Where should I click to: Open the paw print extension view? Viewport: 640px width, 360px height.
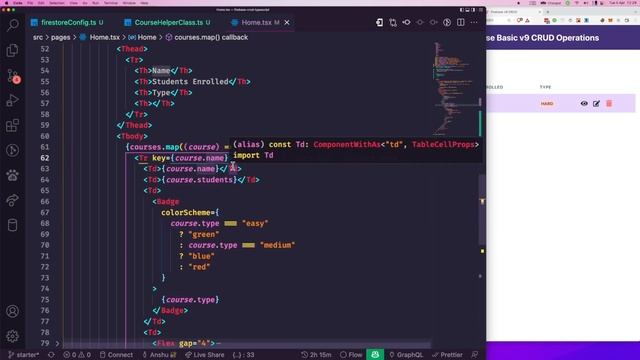pyautogui.click(x=13, y=175)
